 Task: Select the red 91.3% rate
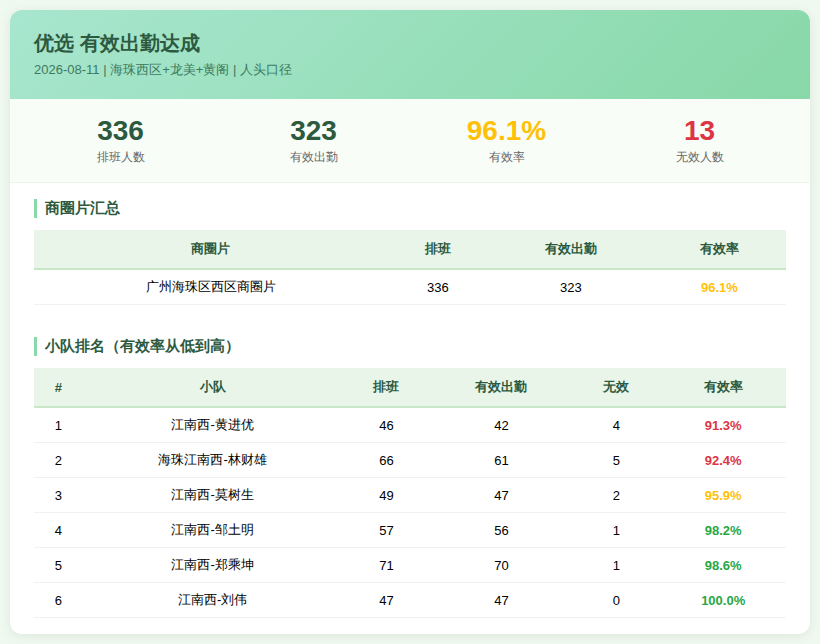723,426
